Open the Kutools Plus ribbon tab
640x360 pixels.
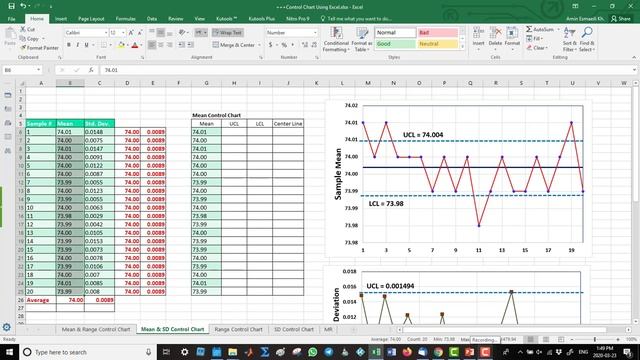pyautogui.click(x=261, y=19)
